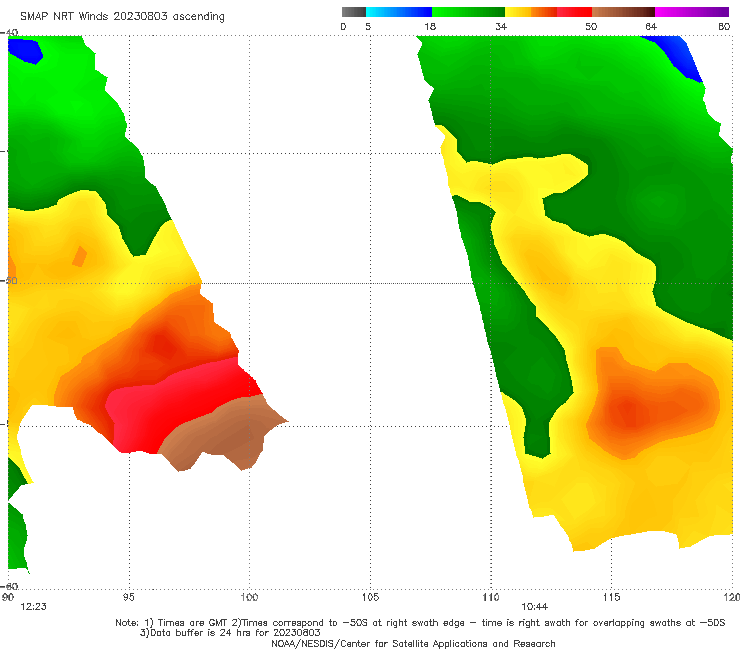
Task: Click the longitude axis label '110'
Action: [x=491, y=597]
